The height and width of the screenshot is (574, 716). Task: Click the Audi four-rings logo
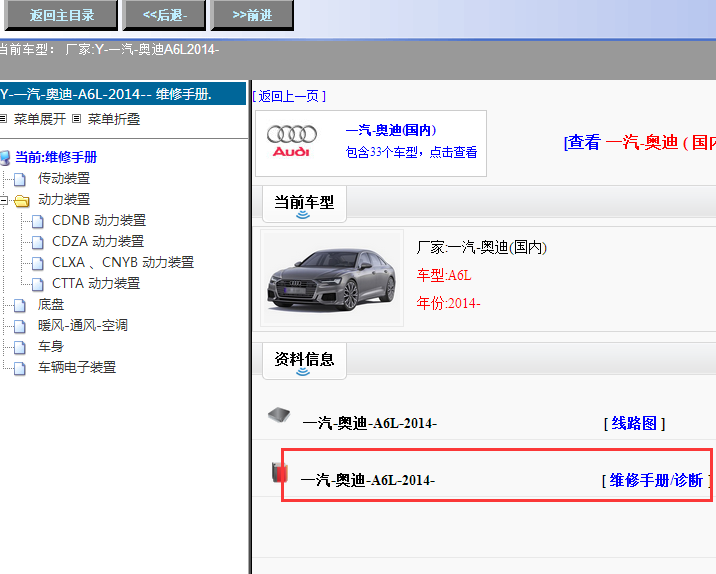click(x=291, y=141)
